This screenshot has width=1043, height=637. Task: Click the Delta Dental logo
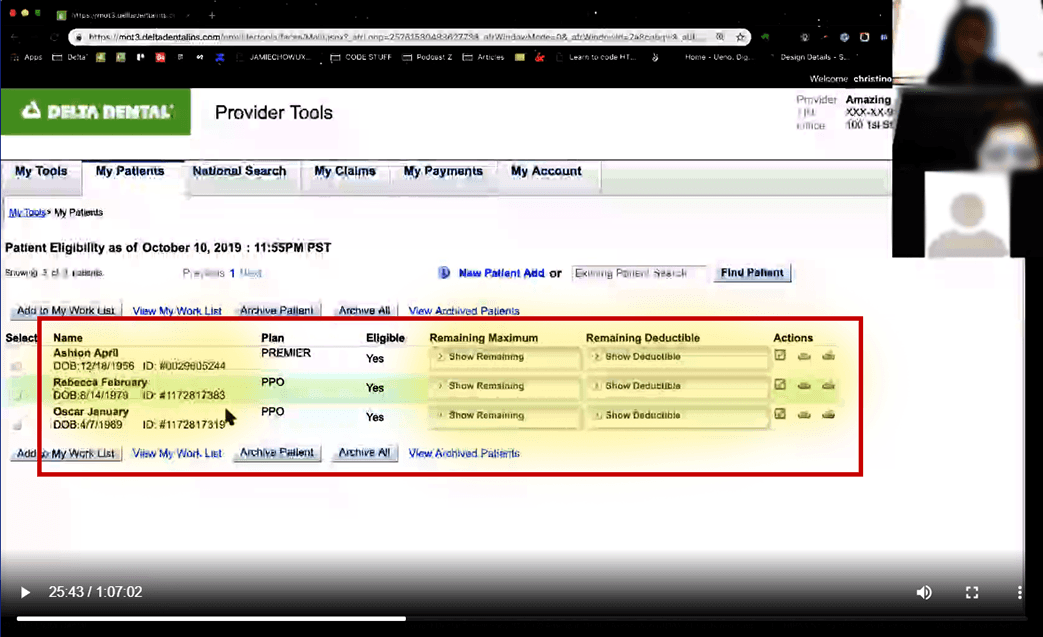96,112
